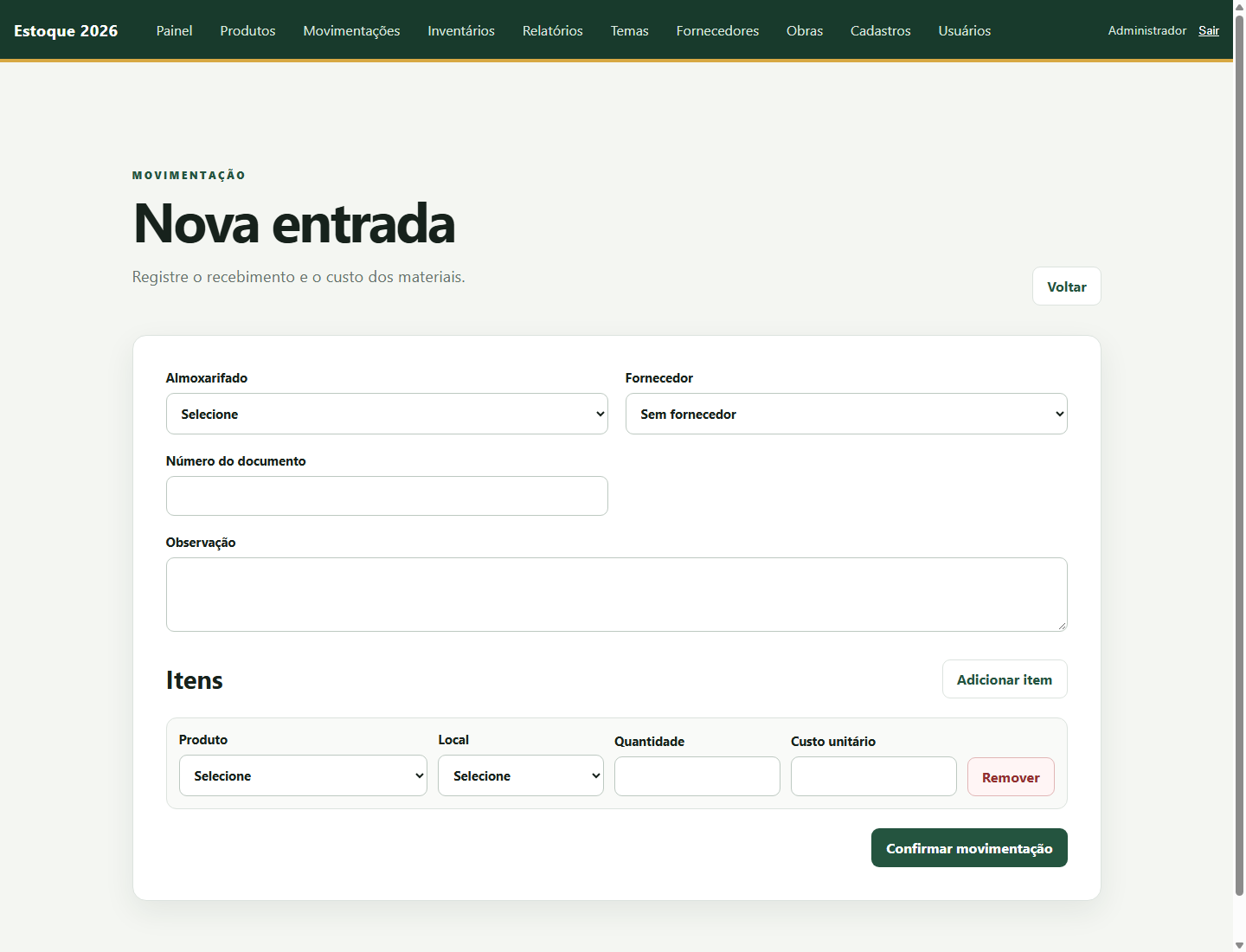Open the Usuários section
1246x952 pixels.
coord(965,30)
